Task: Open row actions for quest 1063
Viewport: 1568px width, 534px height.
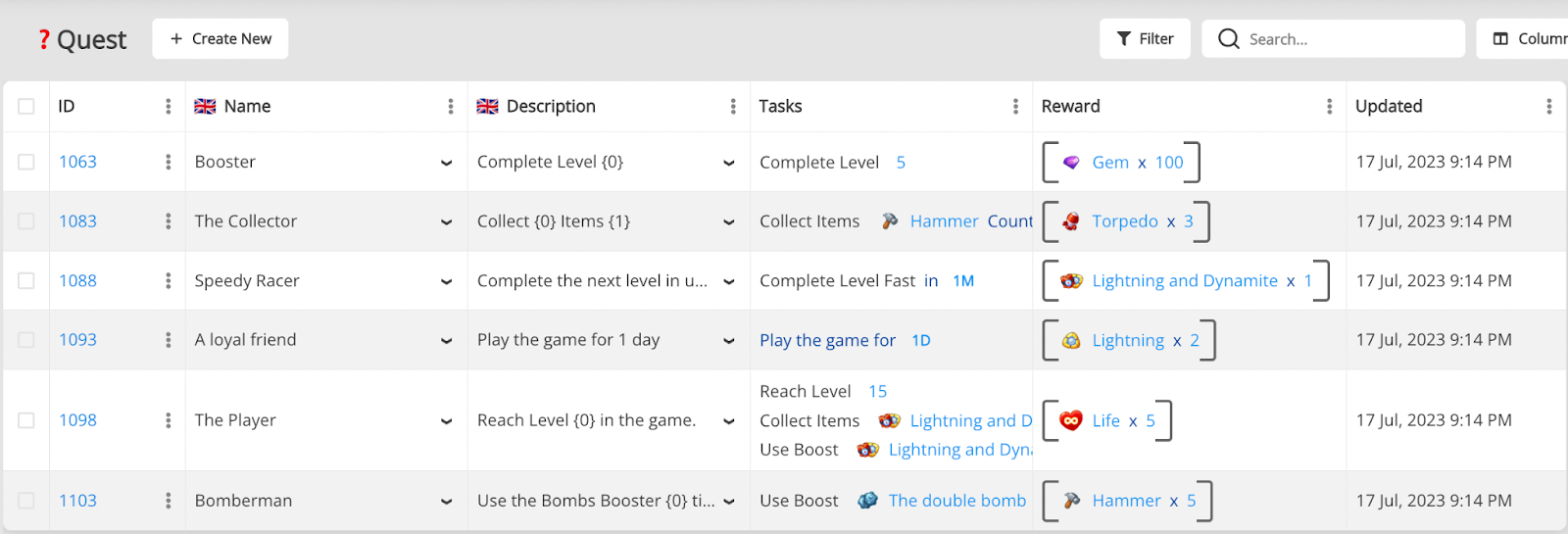Action: 169,163
